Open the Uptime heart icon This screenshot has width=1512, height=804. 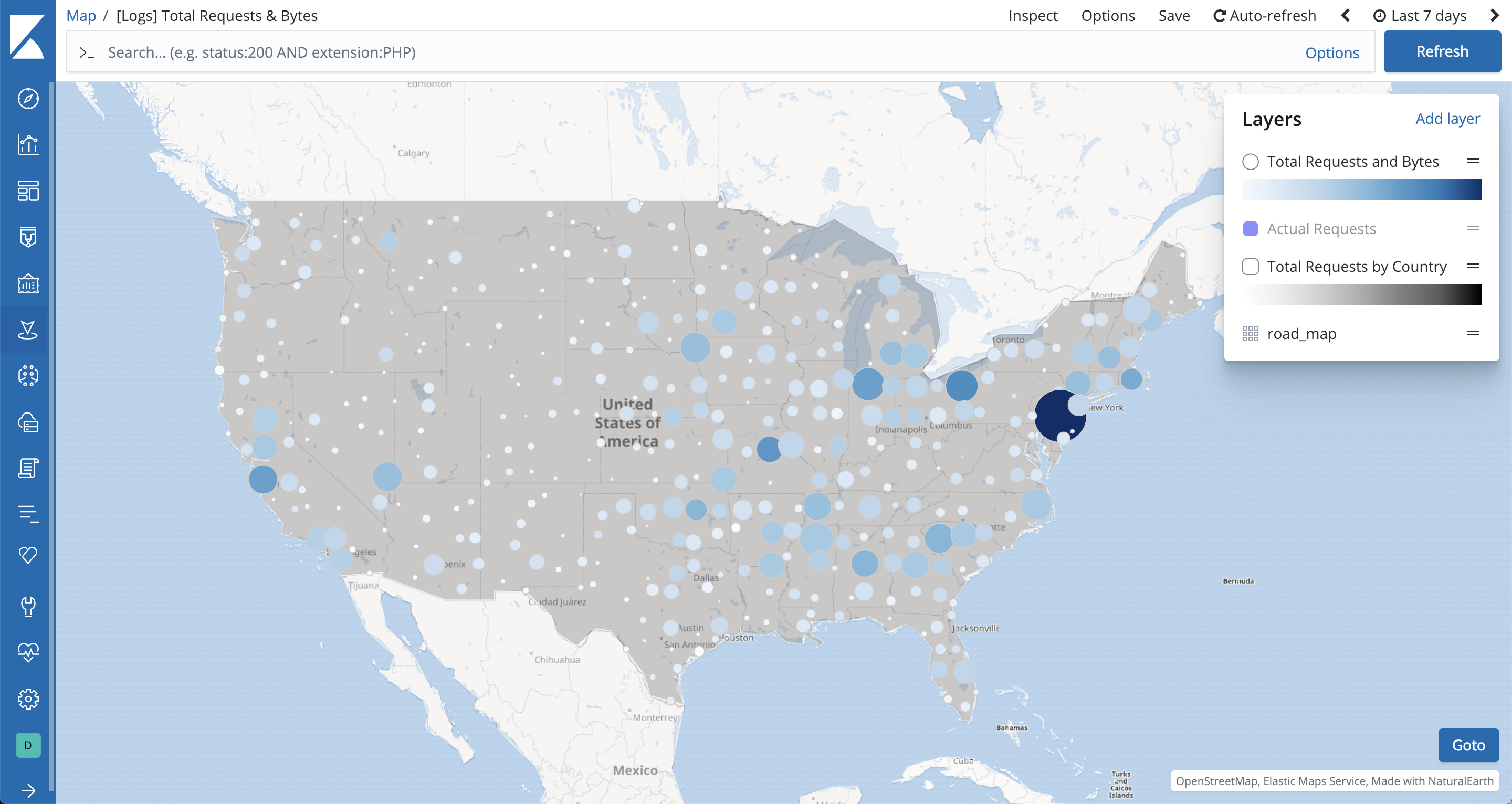coord(28,555)
